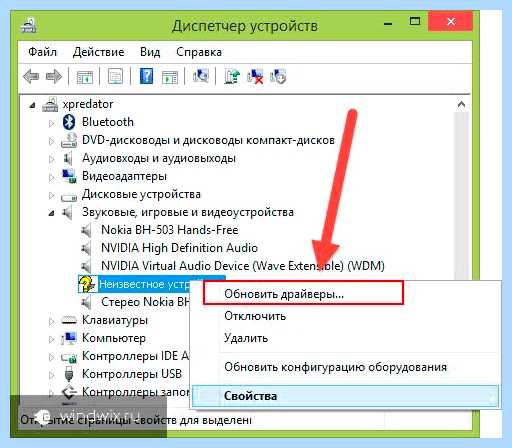The height and width of the screenshot is (448, 512).
Task: Expand DVD-дисководы category arrow
Action: tap(51, 141)
